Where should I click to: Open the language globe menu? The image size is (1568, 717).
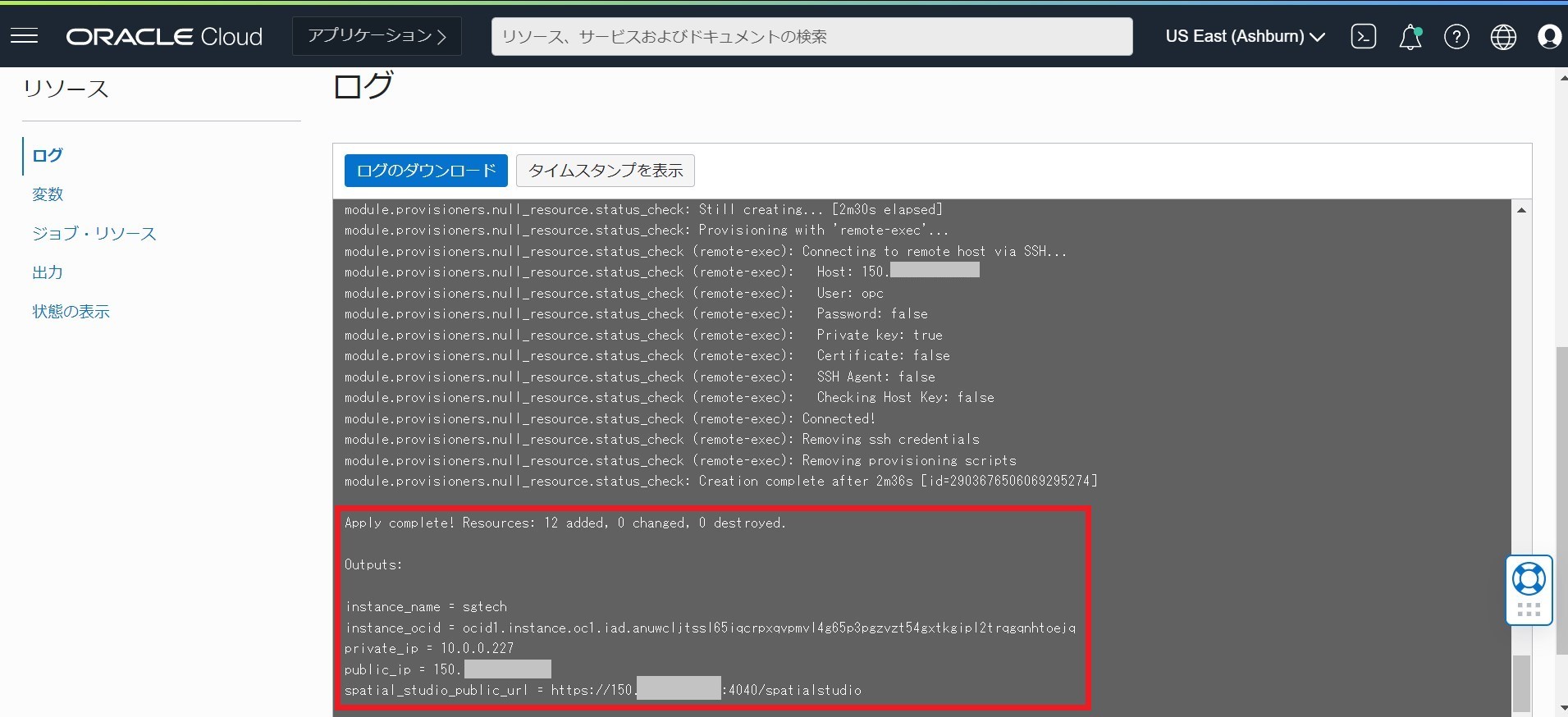click(x=1503, y=37)
